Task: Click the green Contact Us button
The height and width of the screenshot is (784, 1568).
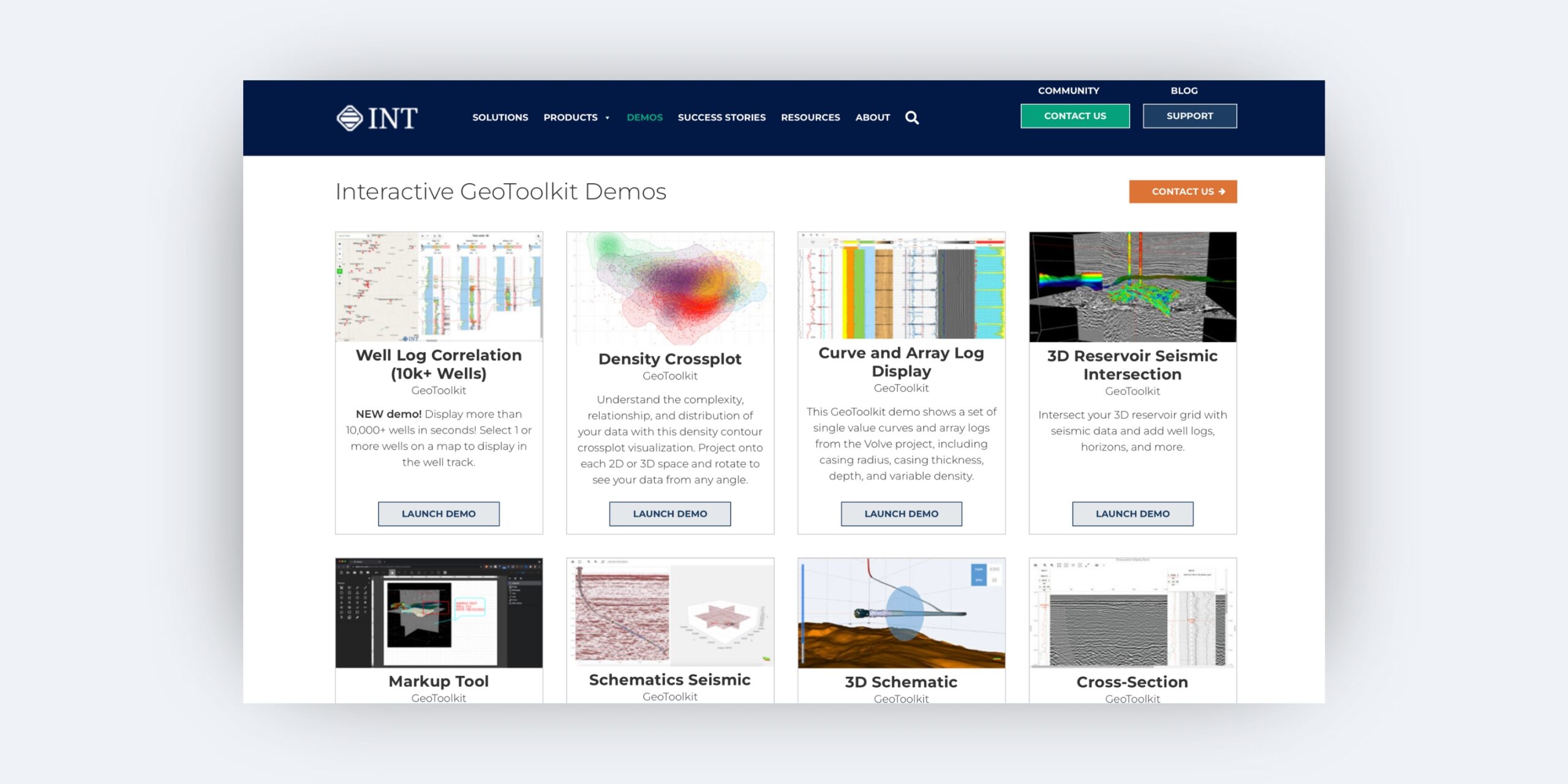Action: tap(1075, 116)
